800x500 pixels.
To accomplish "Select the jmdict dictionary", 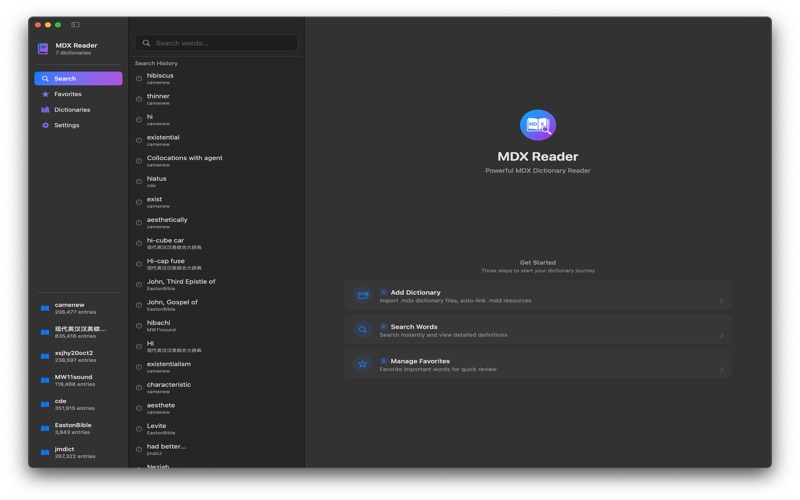I will [x=78, y=452].
